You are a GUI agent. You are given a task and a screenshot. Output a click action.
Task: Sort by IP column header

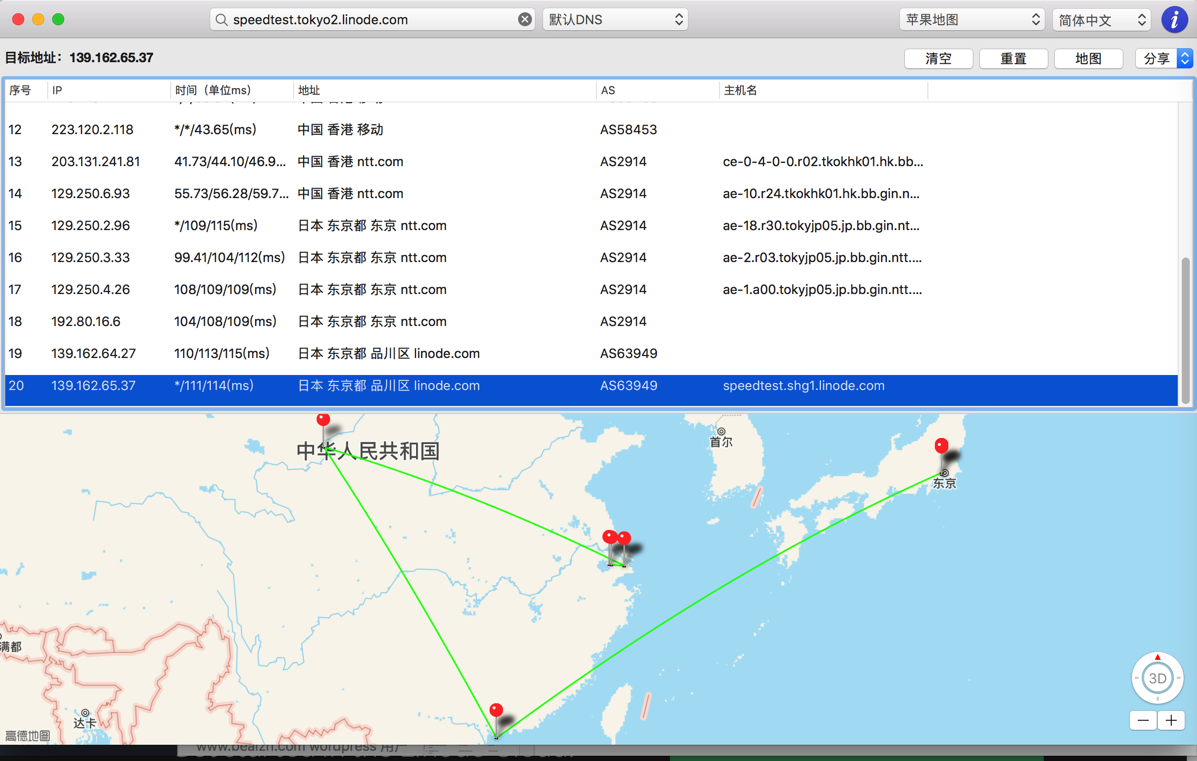[x=108, y=90]
